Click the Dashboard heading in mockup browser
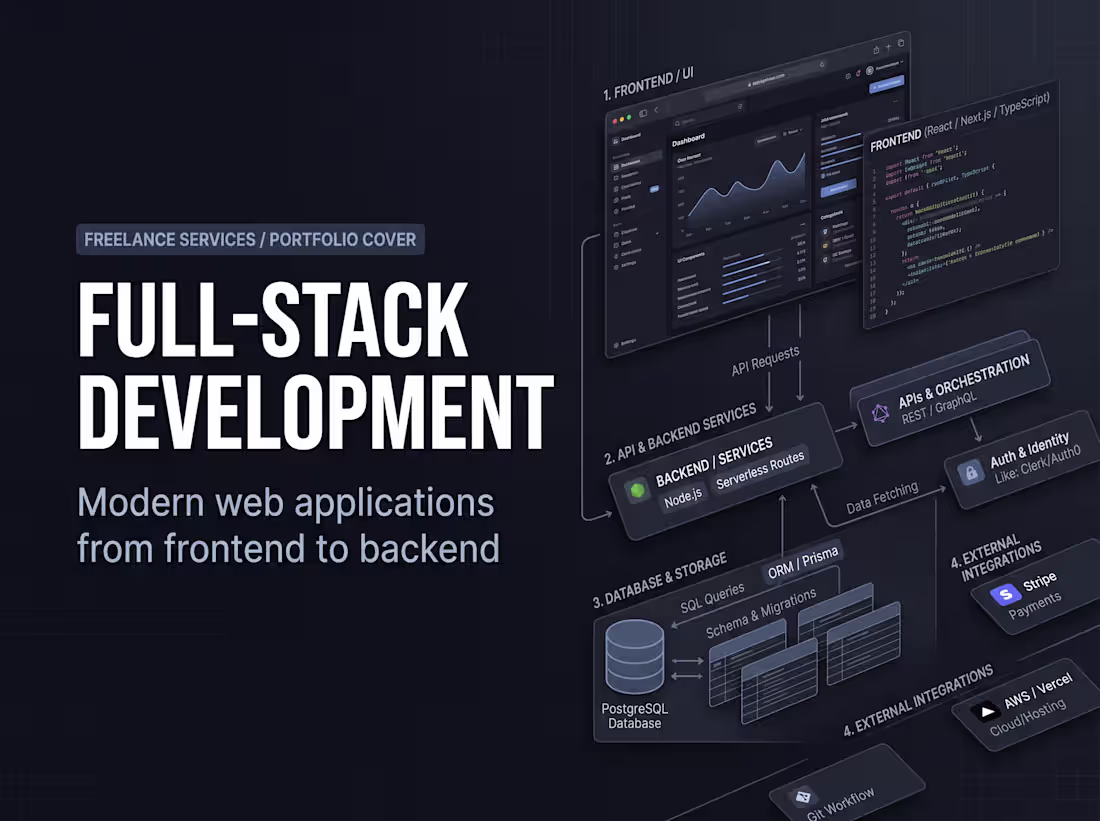The image size is (1100, 821). pyautogui.click(x=688, y=139)
